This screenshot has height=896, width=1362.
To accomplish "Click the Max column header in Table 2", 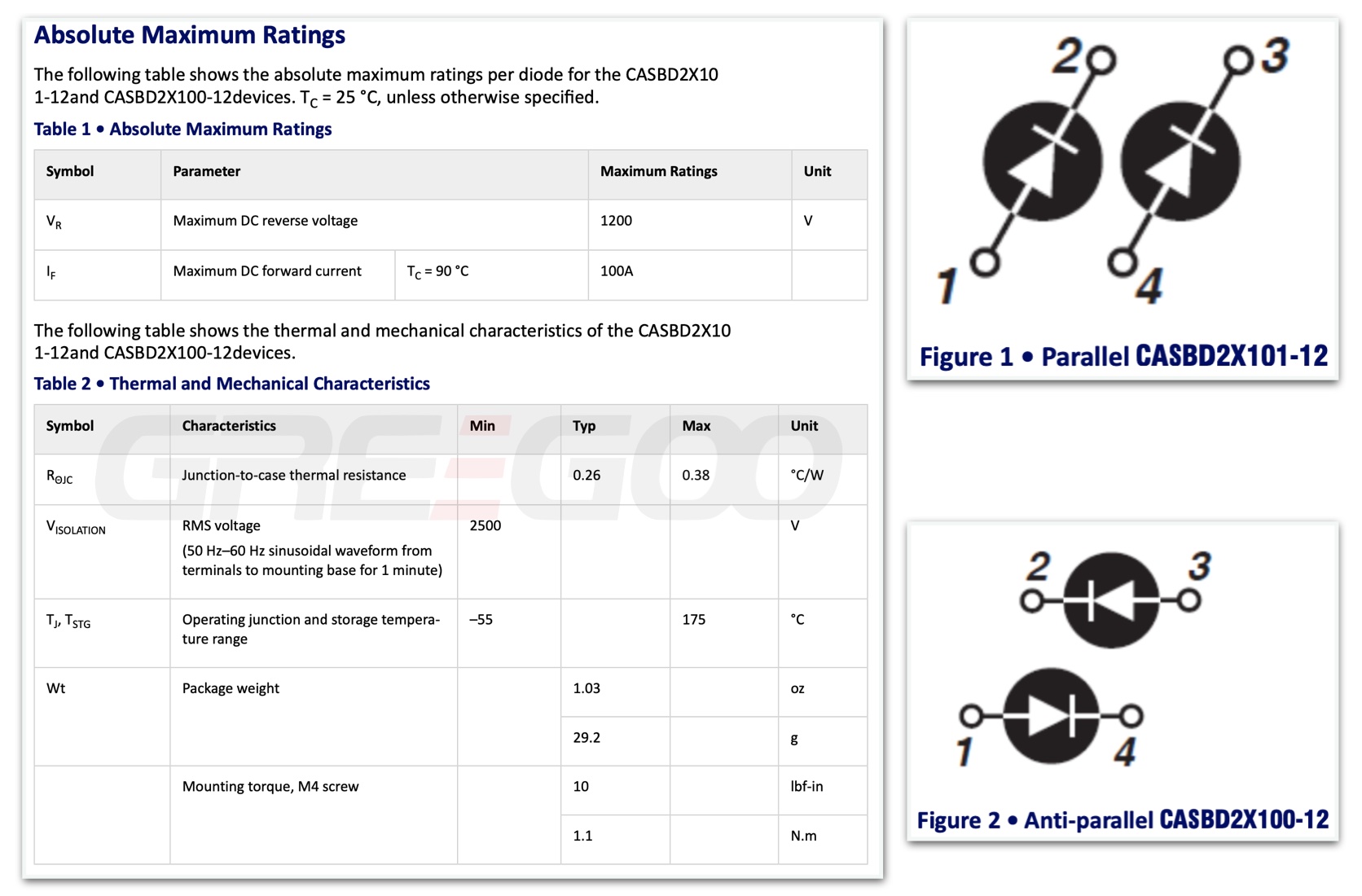I will 724,429.
